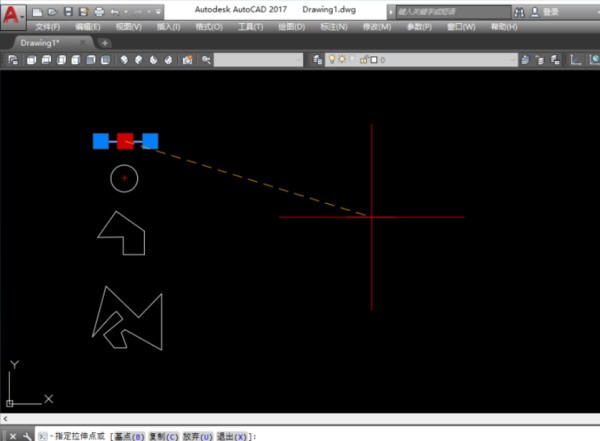
Task: Click the camera icon in the view toolbar
Action: point(187,60)
